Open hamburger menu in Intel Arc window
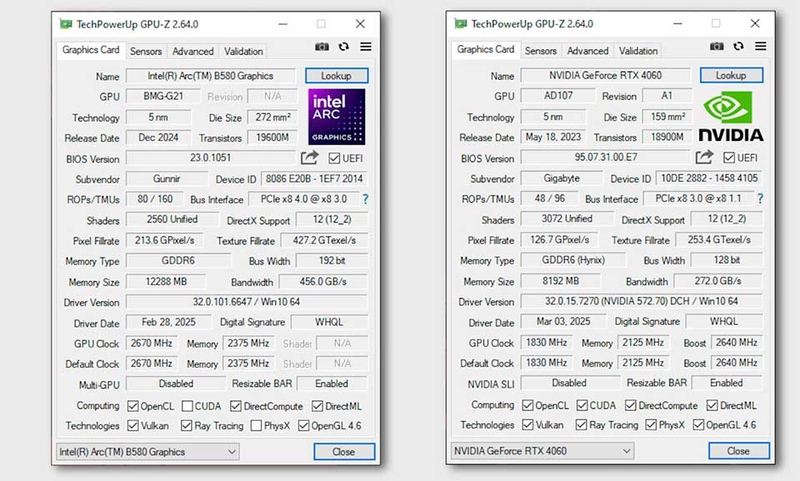 pos(366,47)
